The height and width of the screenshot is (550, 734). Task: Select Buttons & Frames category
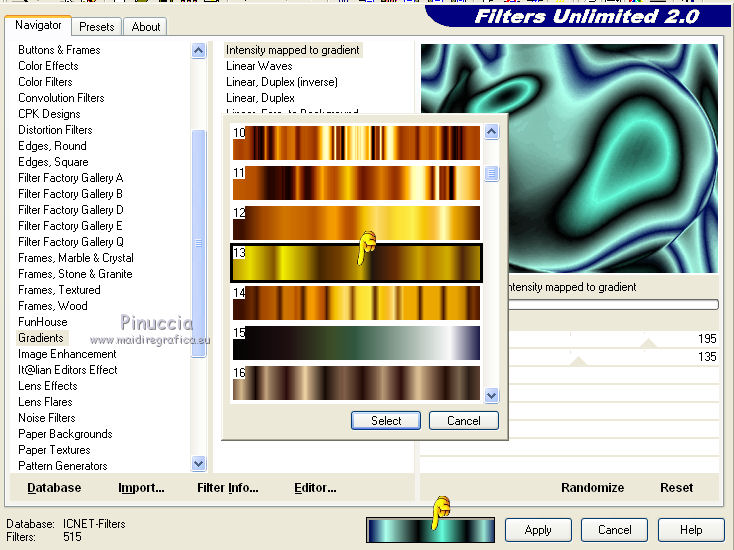point(59,50)
